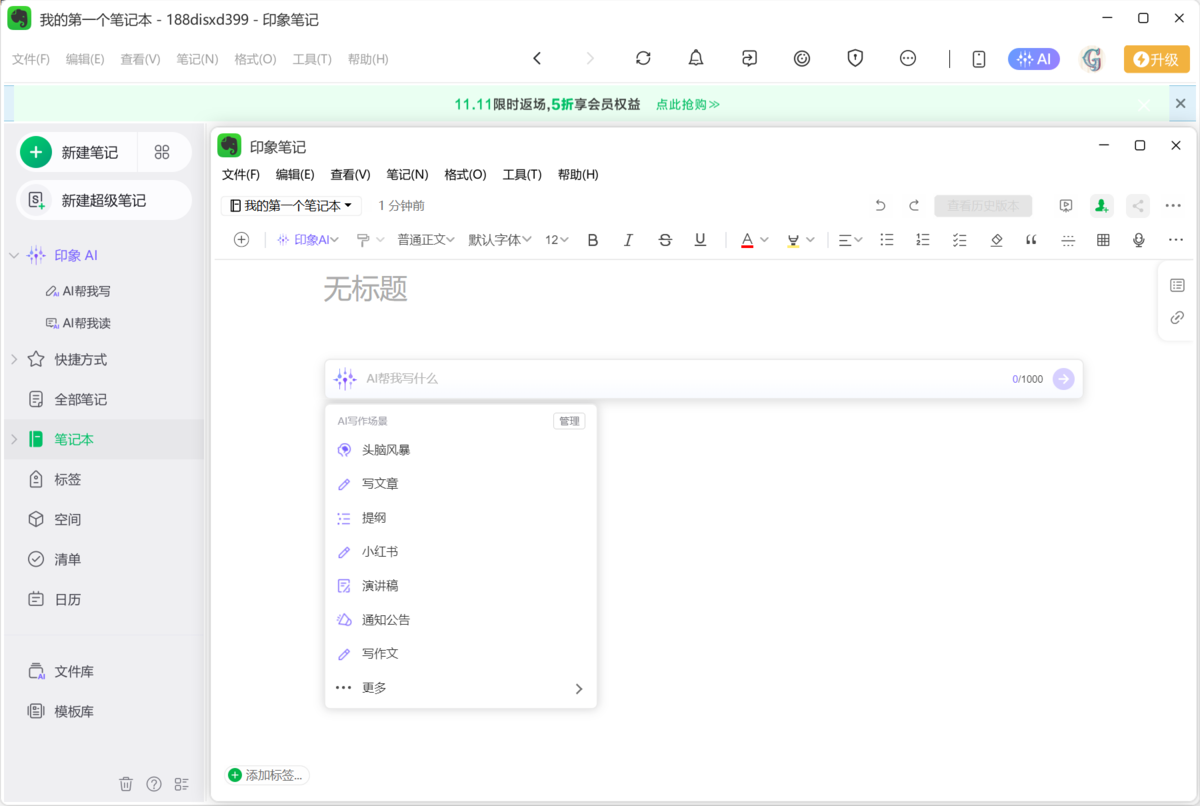Open the 普通正文 paragraph style dropdown
Viewport: 1200px width, 806px height.
coord(425,239)
